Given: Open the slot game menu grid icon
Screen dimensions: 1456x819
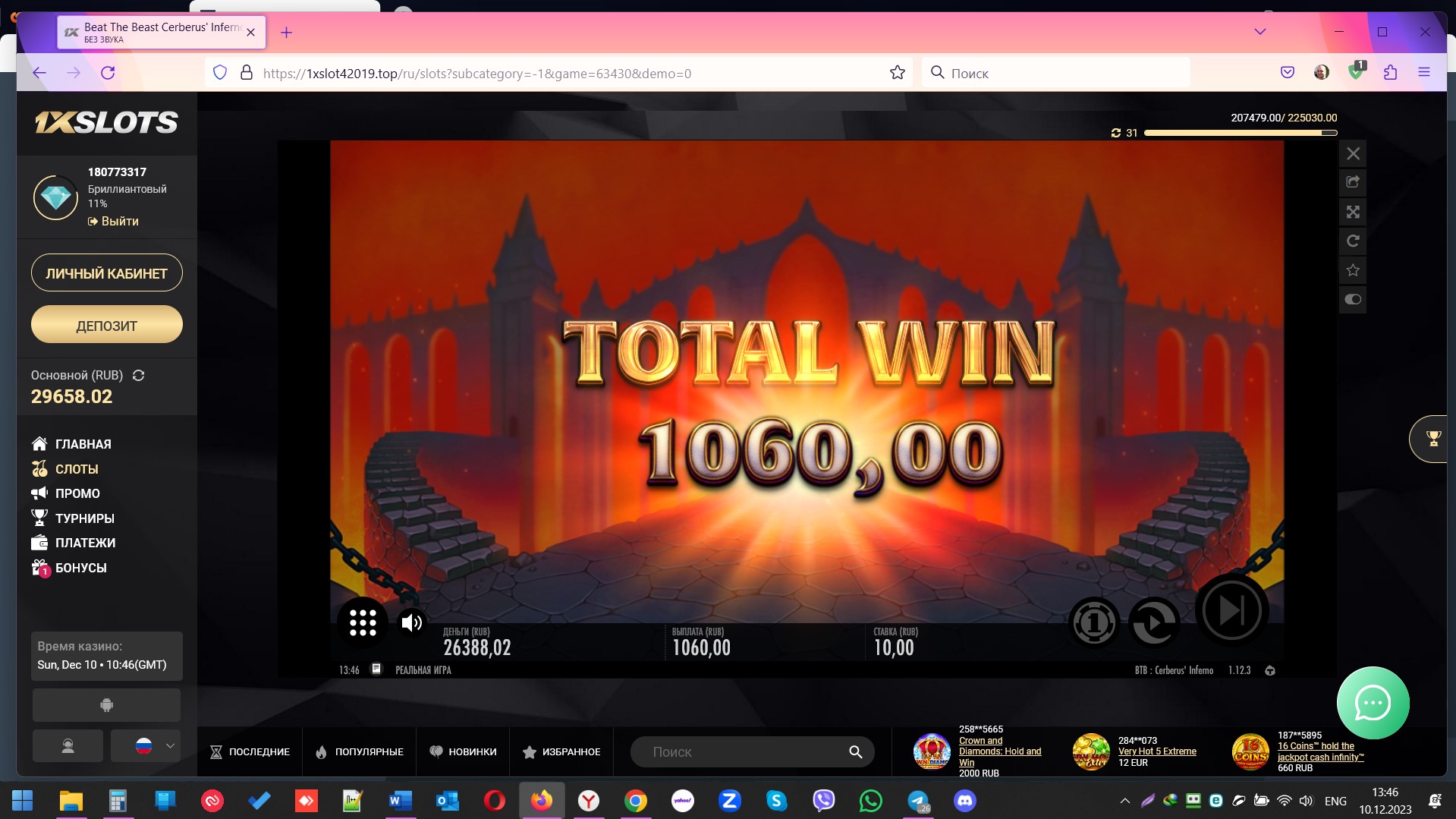Looking at the screenshot, I should pos(363,622).
